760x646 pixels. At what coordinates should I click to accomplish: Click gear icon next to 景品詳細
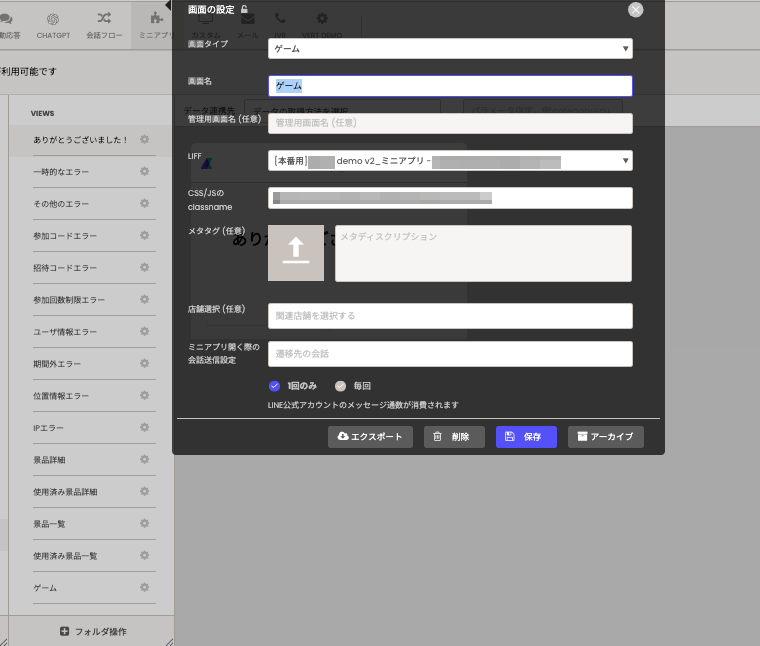[x=145, y=459]
